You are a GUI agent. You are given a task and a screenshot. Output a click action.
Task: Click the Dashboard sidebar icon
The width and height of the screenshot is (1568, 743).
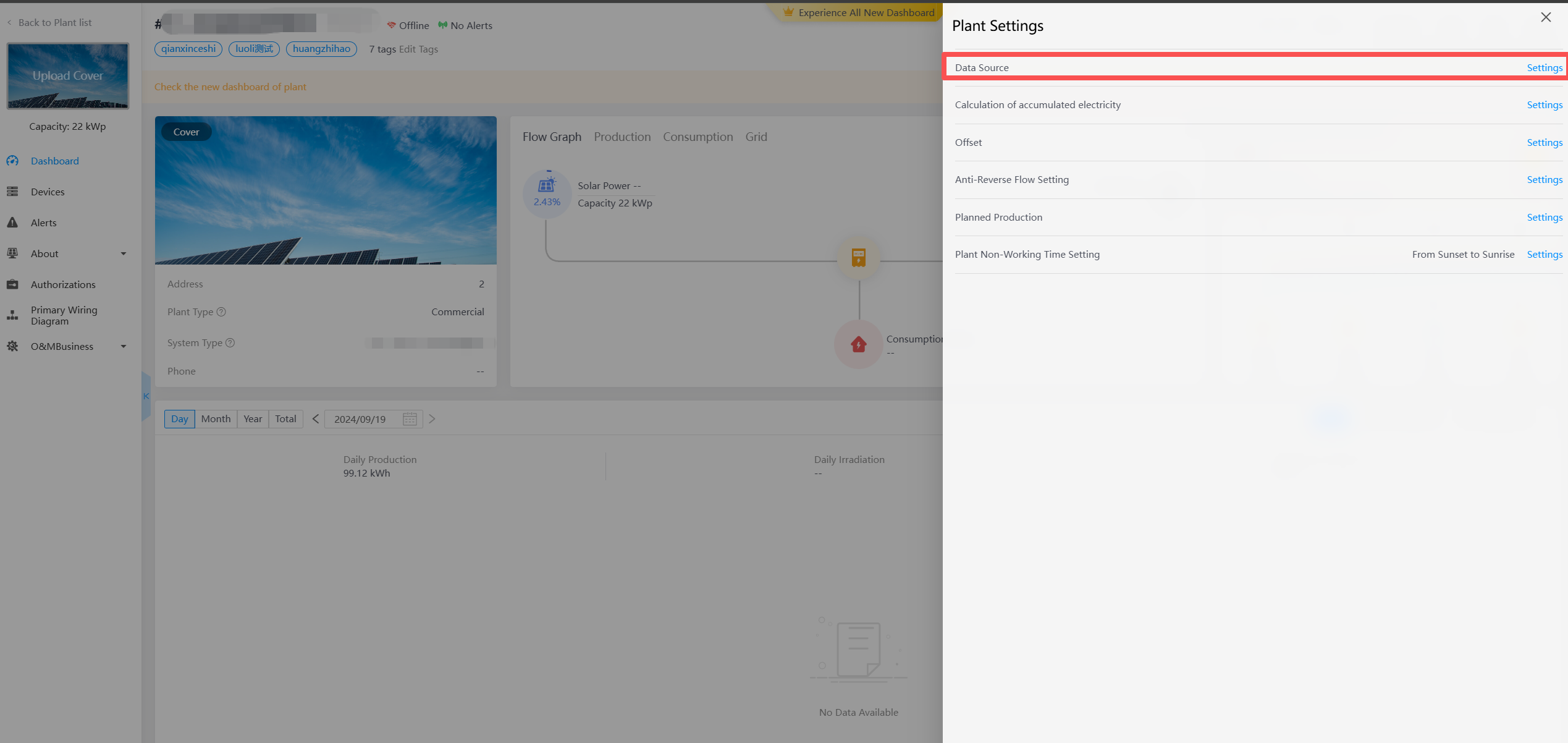click(12, 161)
